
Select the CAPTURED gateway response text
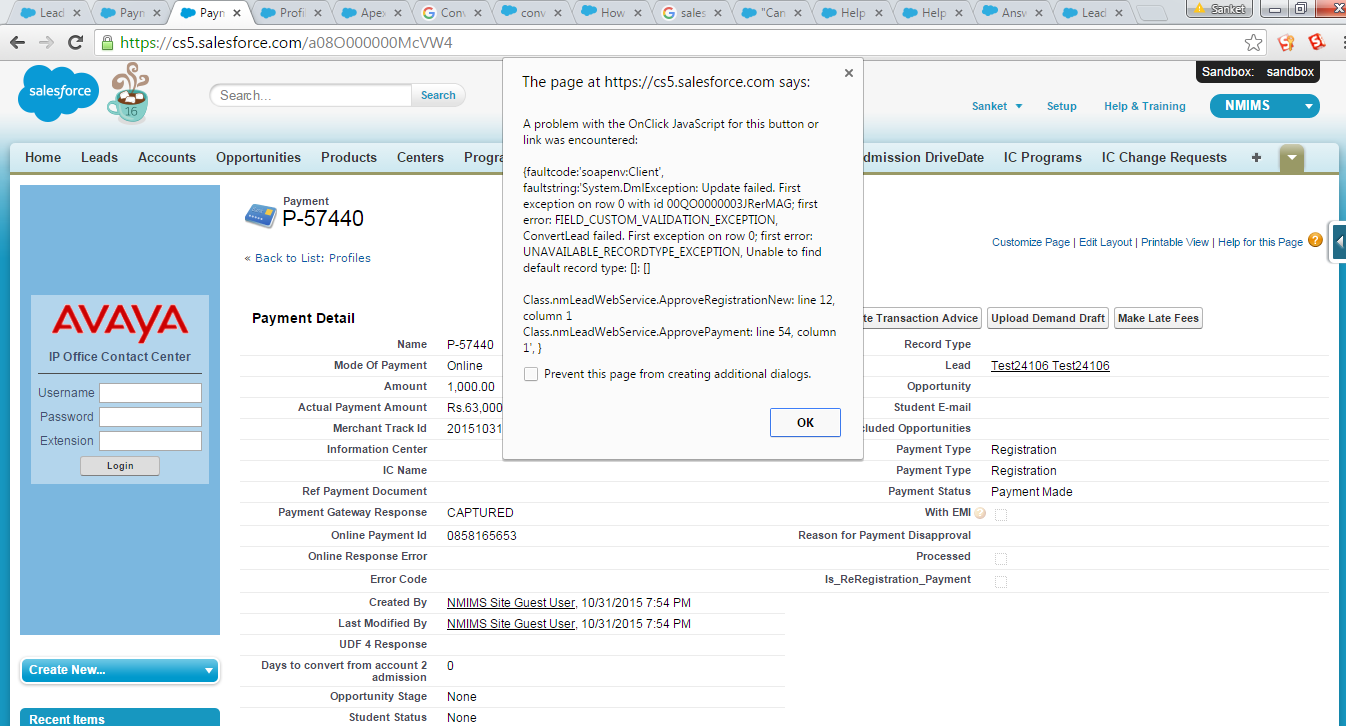tap(480, 513)
